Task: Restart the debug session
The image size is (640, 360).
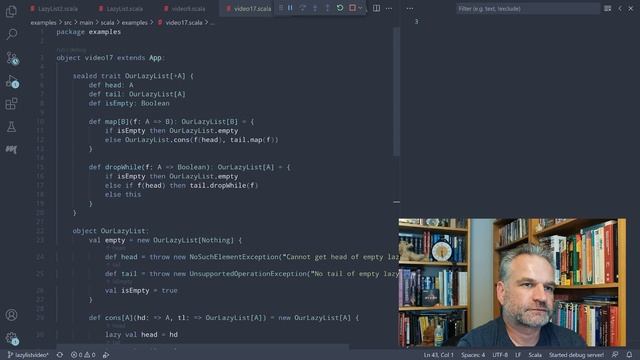Action: point(340,8)
